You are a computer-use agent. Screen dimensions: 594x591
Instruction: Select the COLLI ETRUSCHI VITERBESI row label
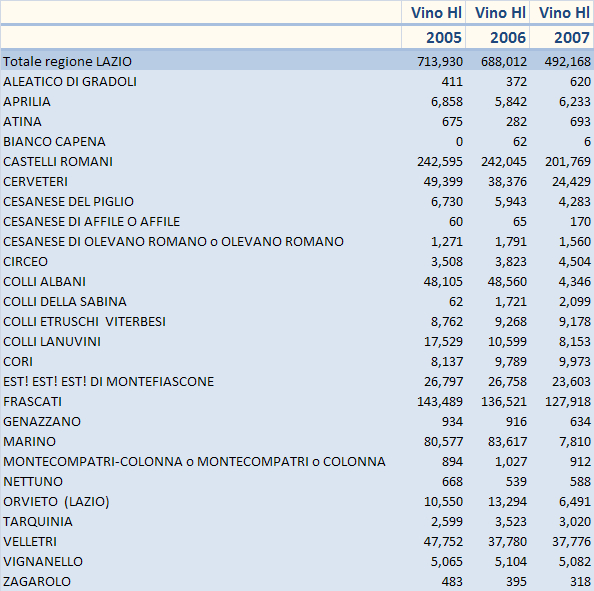[84, 322]
